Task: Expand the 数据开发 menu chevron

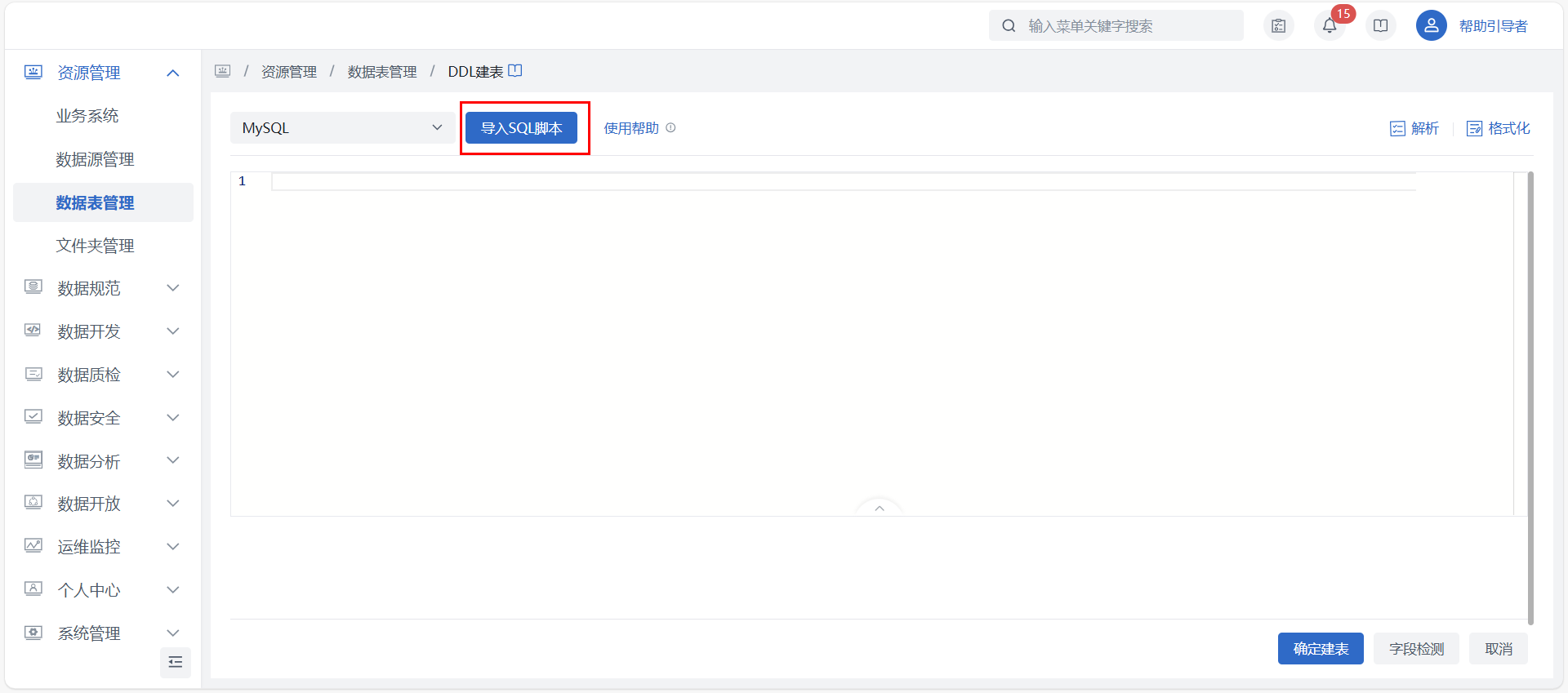Action: coord(173,331)
